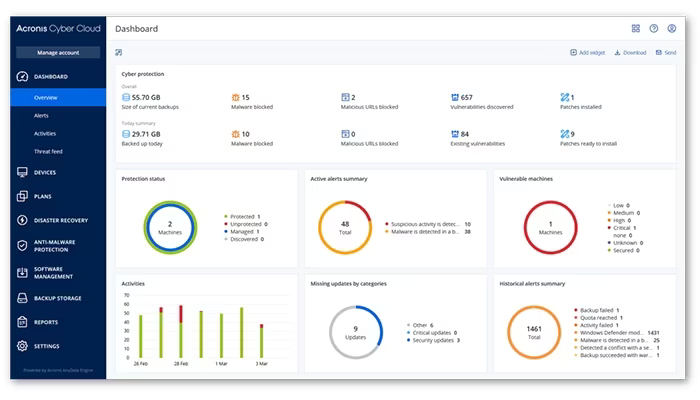This screenshot has width=700, height=400.
Task: Click the Download button
Action: coord(630,53)
